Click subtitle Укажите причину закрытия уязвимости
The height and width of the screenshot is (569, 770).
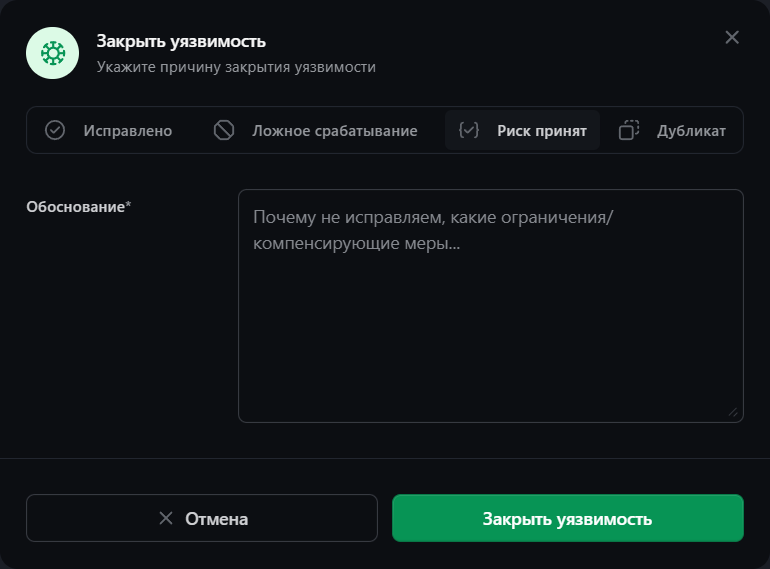tap(236, 67)
